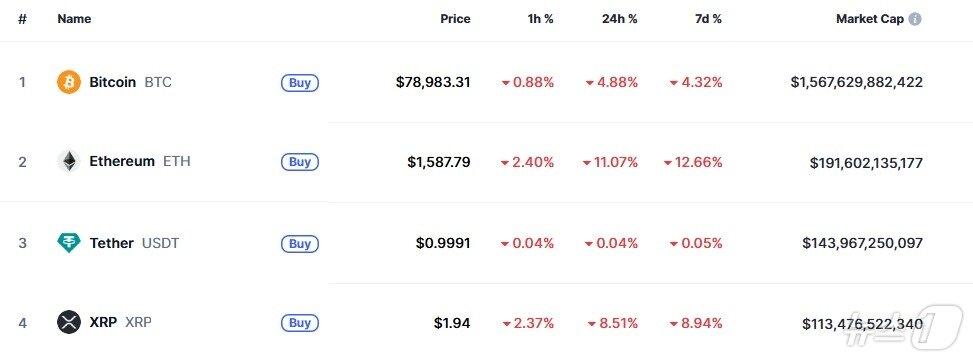The width and height of the screenshot is (973, 362).
Task: Sort by the 24h % column header
Action: (x=619, y=19)
